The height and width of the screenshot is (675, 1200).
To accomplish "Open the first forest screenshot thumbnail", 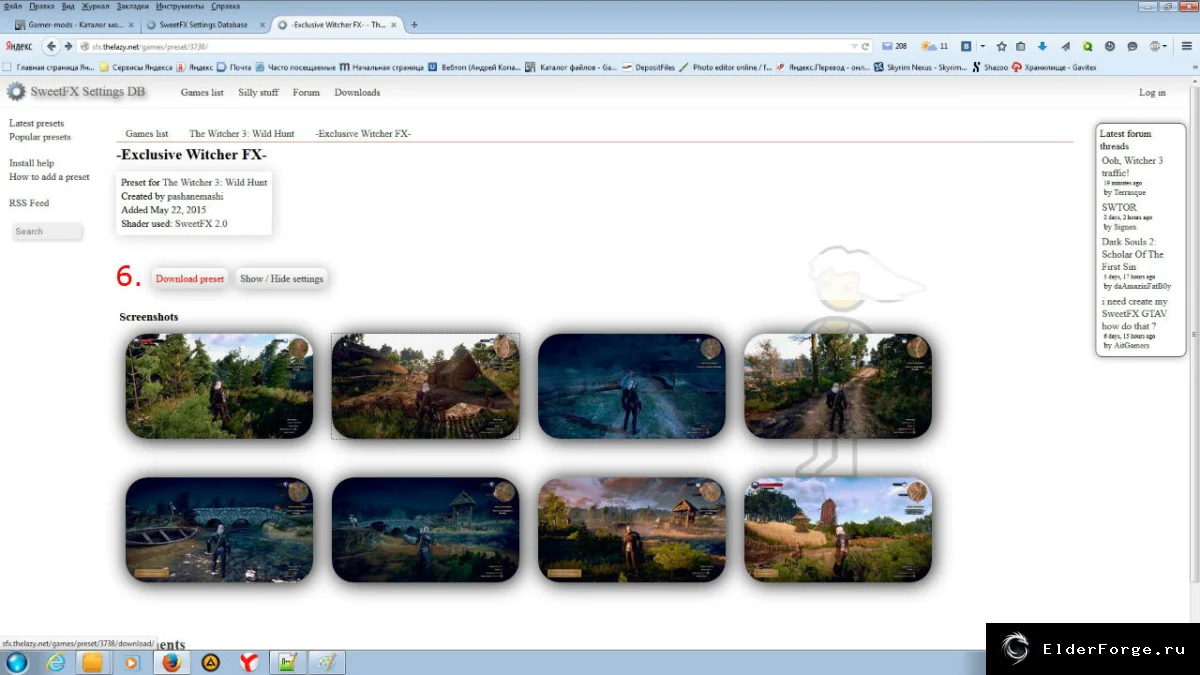I will (219, 386).
